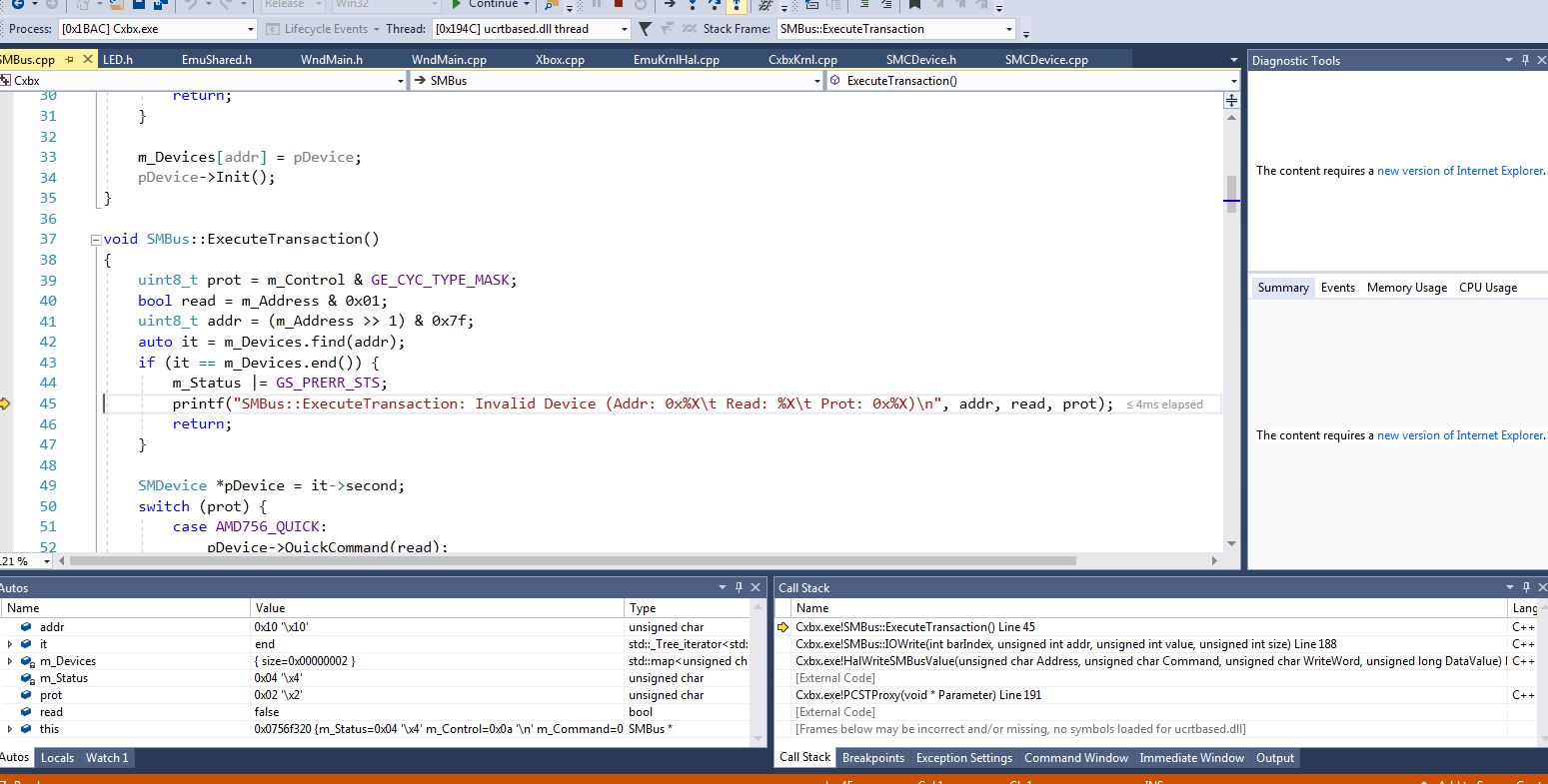Open the Thread dropdown for ucrtbased.dll thread

(532, 29)
